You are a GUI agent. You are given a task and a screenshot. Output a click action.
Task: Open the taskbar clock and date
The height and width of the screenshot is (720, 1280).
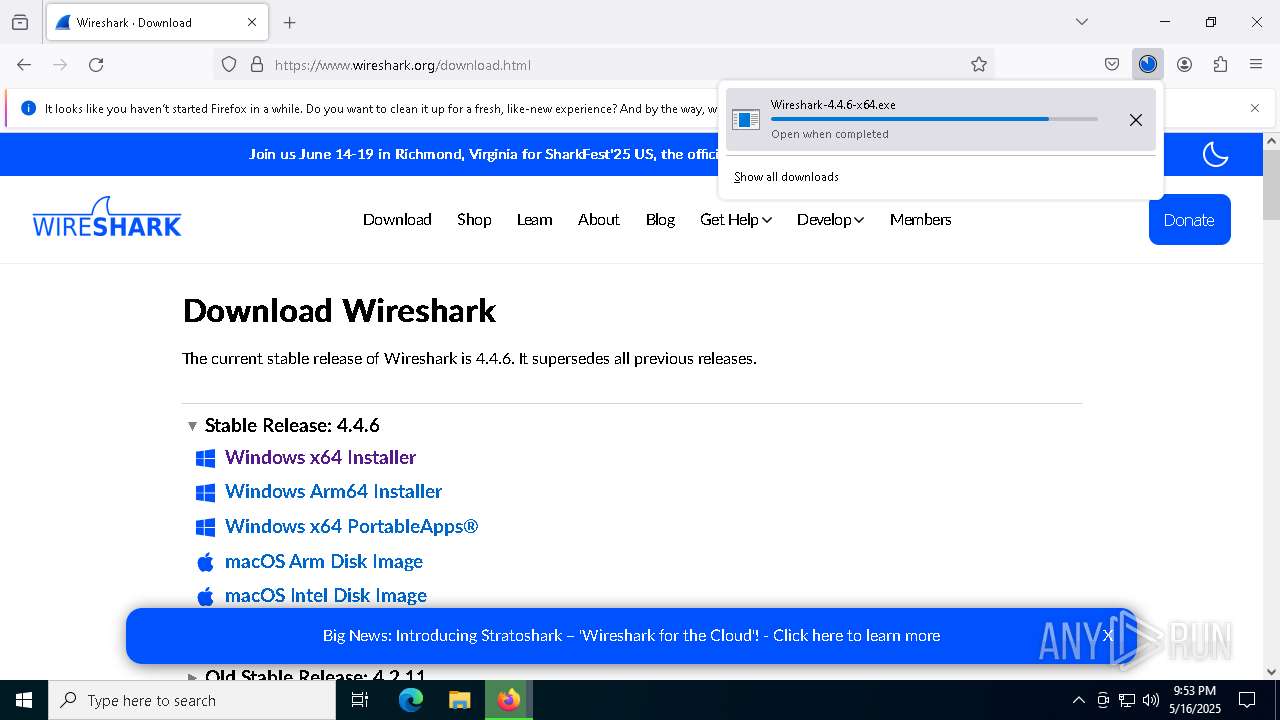[1195, 700]
